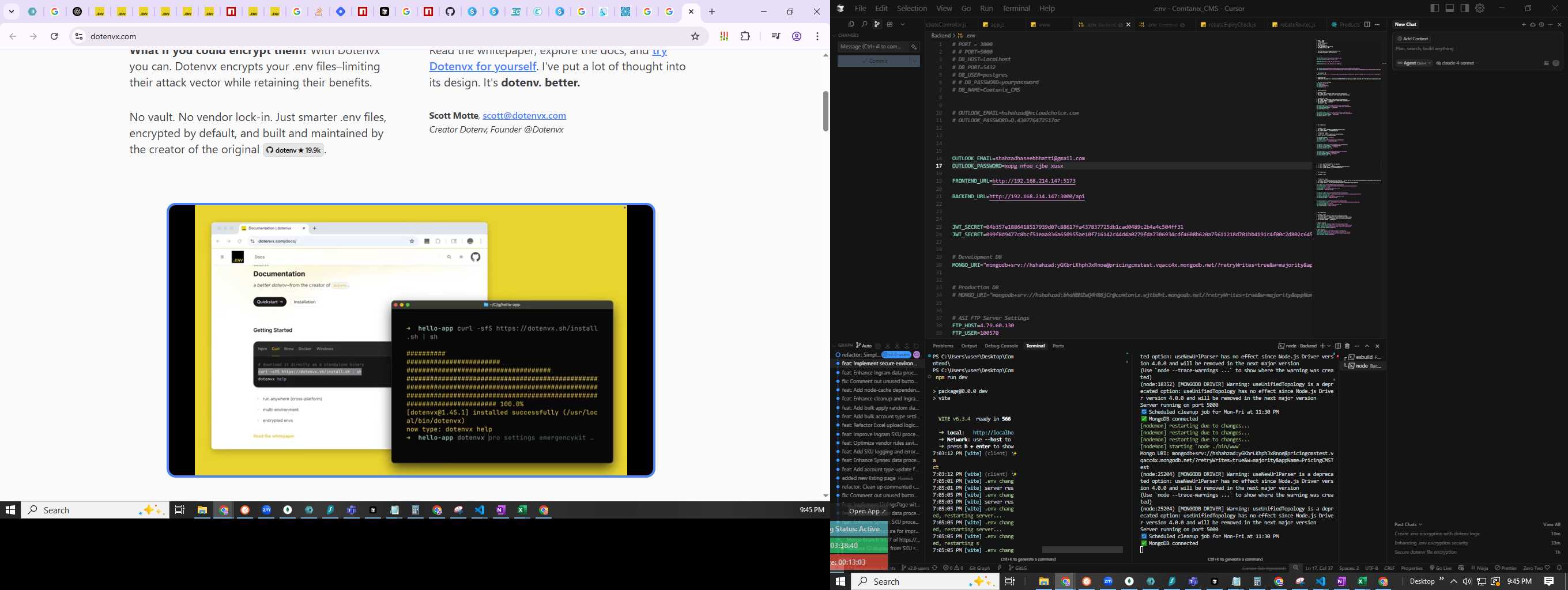Viewport: 1568px width, 590px height.
Task: Click 'Dotenvx for yourself' link on webpage
Action: (x=483, y=66)
